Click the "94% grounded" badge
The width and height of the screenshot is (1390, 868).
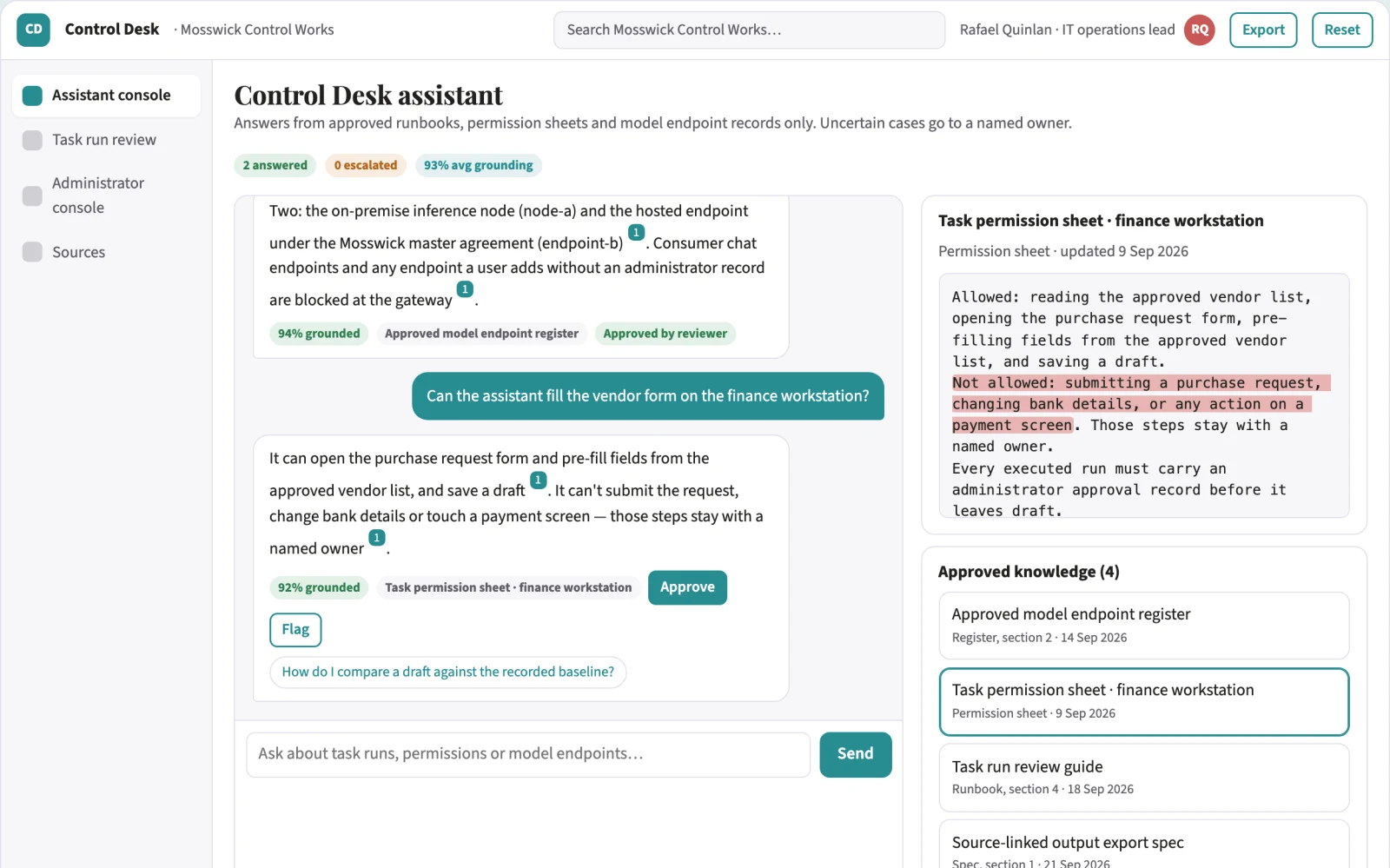point(319,334)
